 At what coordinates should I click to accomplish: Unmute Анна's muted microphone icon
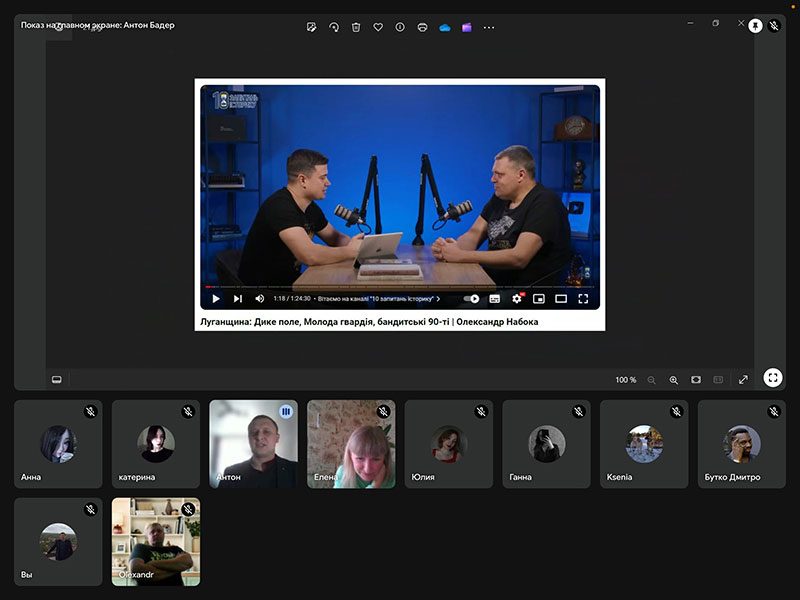[x=90, y=411]
